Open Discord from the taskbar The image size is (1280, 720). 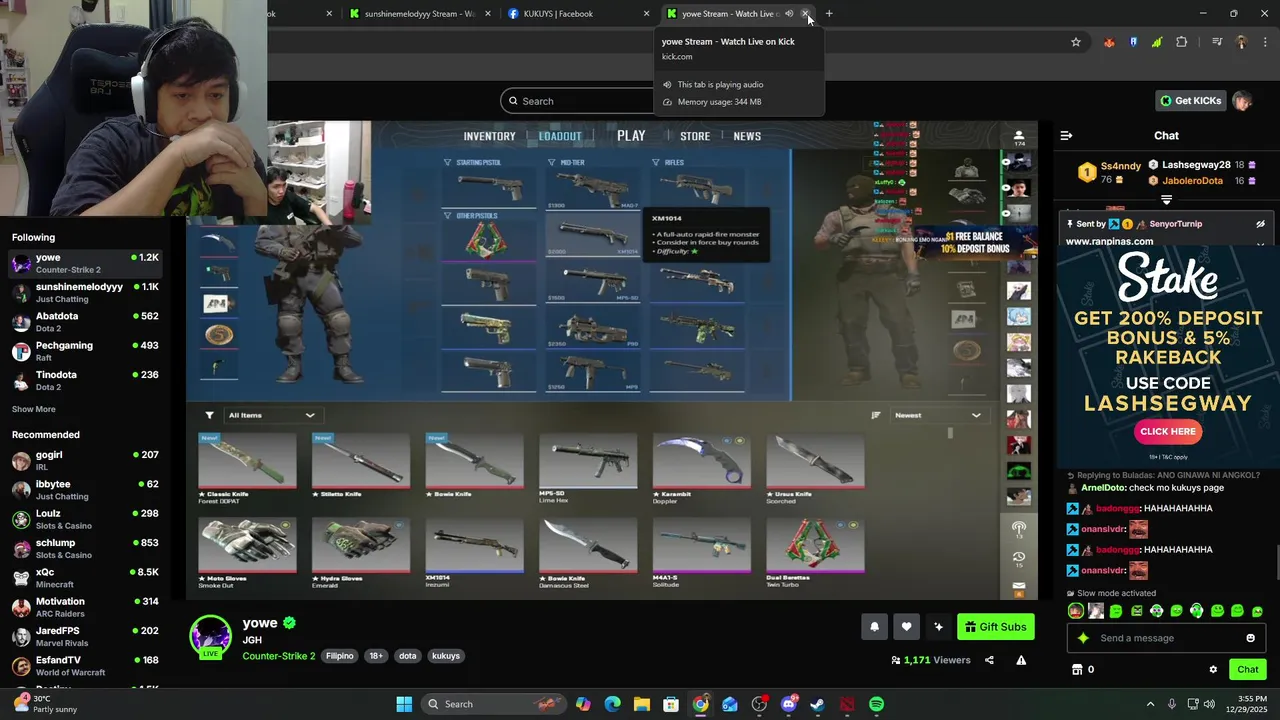pyautogui.click(x=788, y=704)
